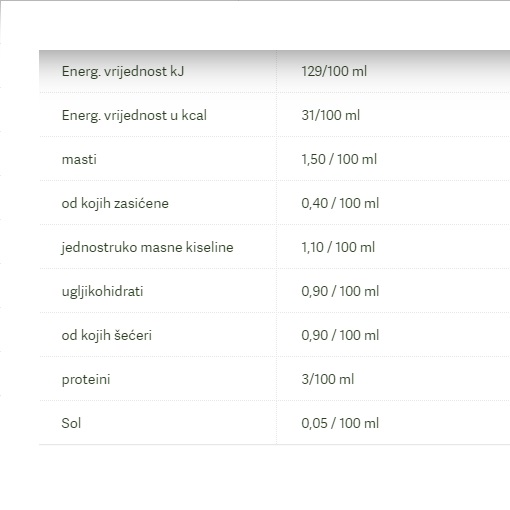Select the 'Energ. vrijednost u kcal' label
510x510 pixels.
point(134,116)
